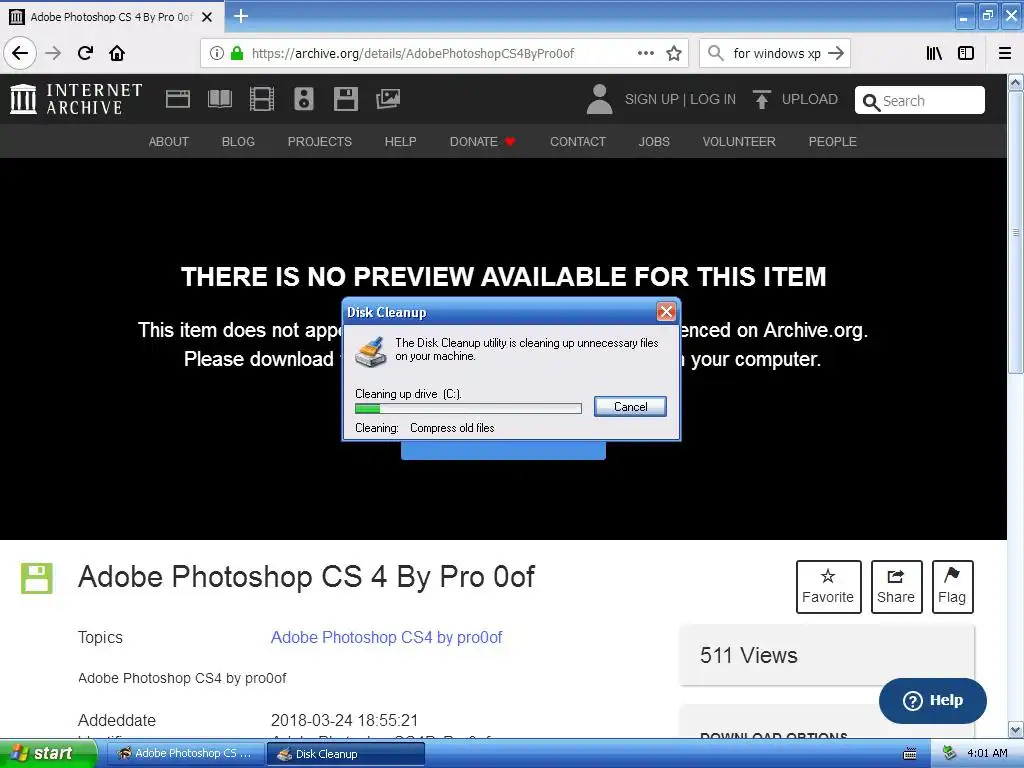Click the green secure padlock icon
Screen dimensions: 1024x768
tap(236, 53)
